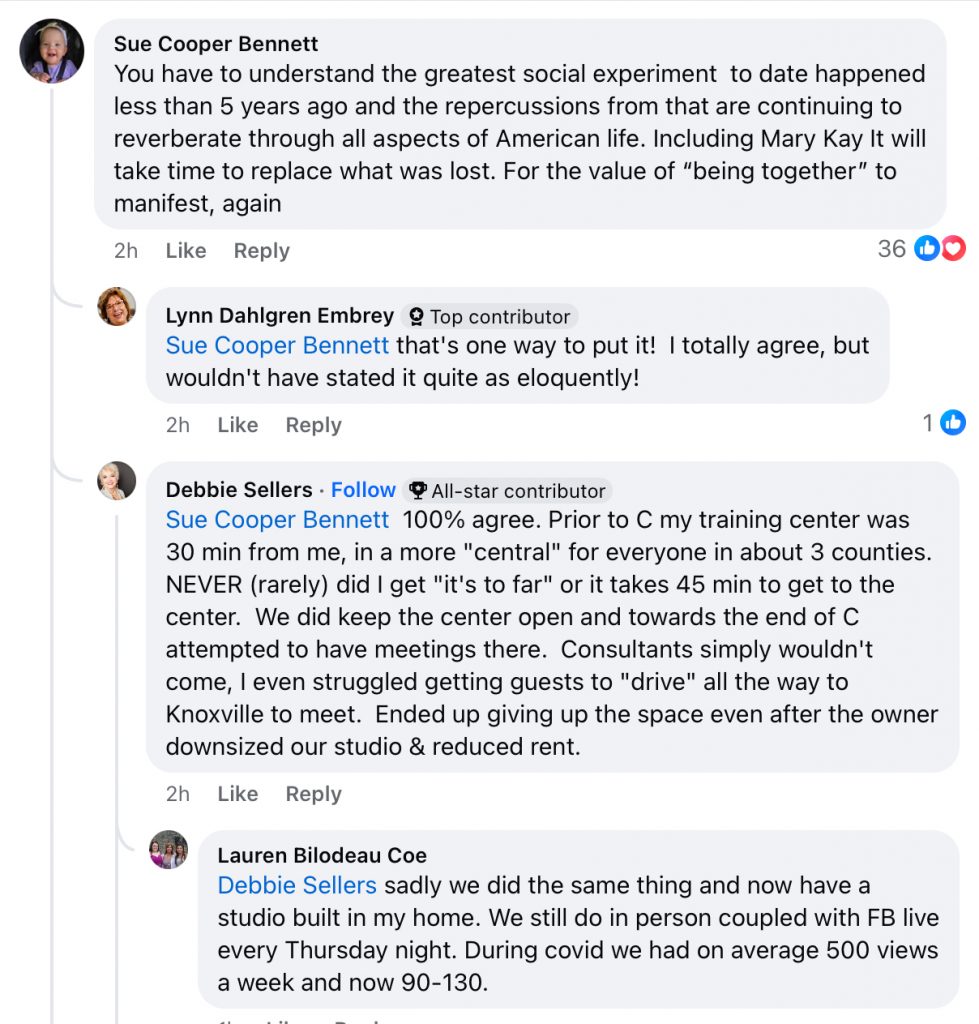Like Debbie Sellers' comment
The width and height of the screenshot is (979, 1024).
238,793
